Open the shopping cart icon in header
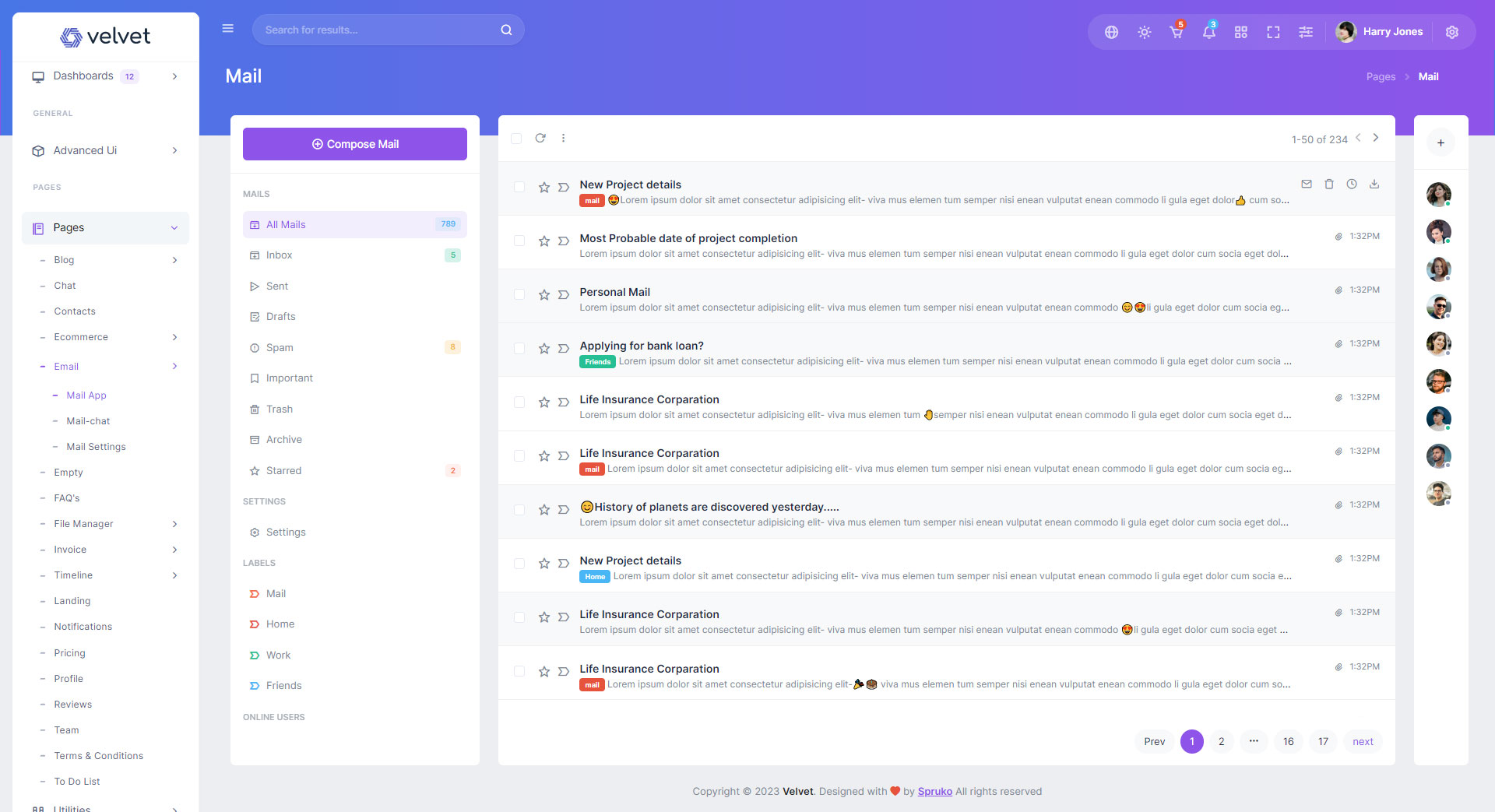The image size is (1495, 812). 1176,32
